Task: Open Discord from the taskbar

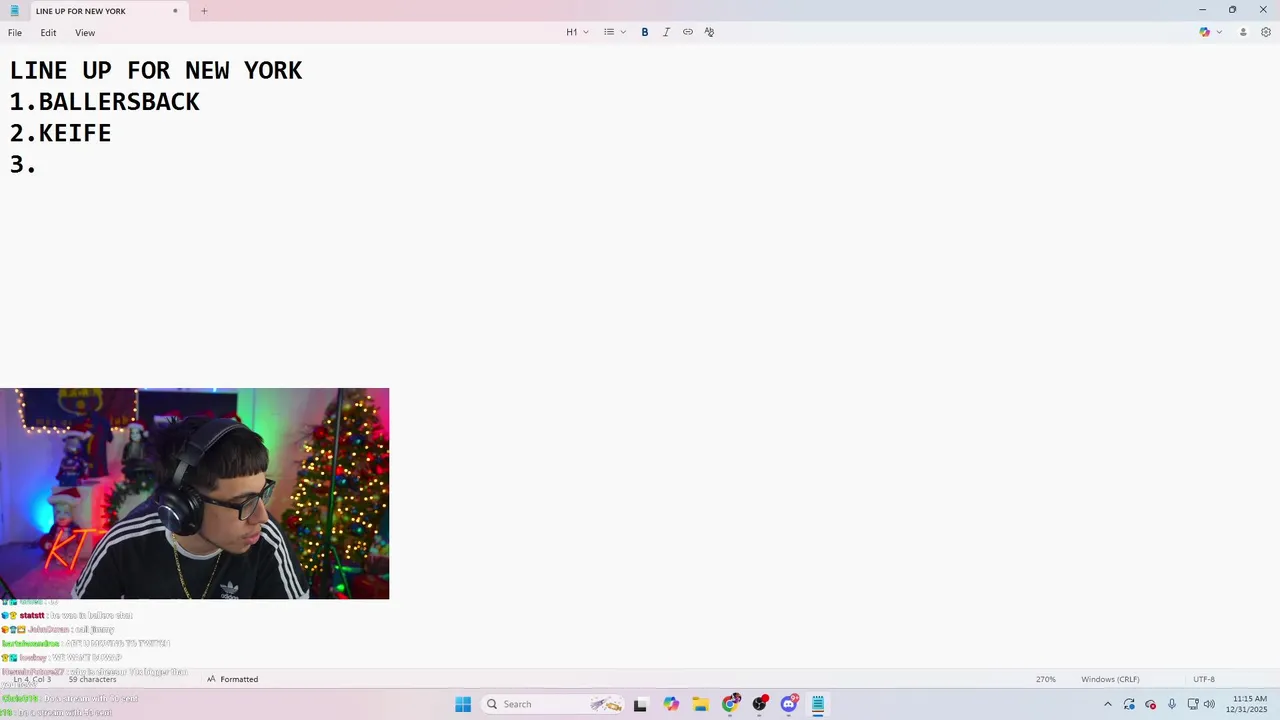Action: (x=789, y=704)
